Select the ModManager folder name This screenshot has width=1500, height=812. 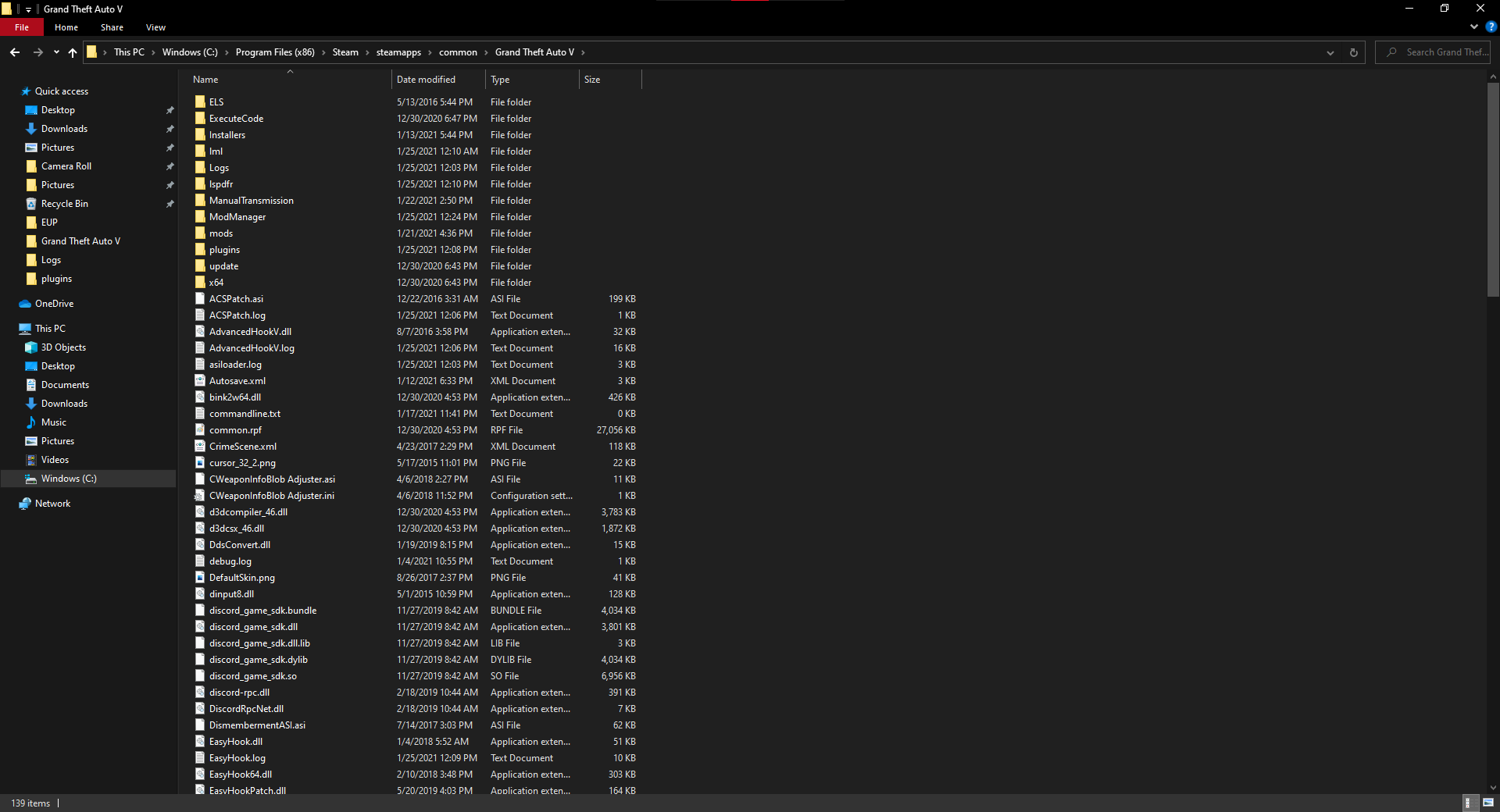(x=237, y=217)
